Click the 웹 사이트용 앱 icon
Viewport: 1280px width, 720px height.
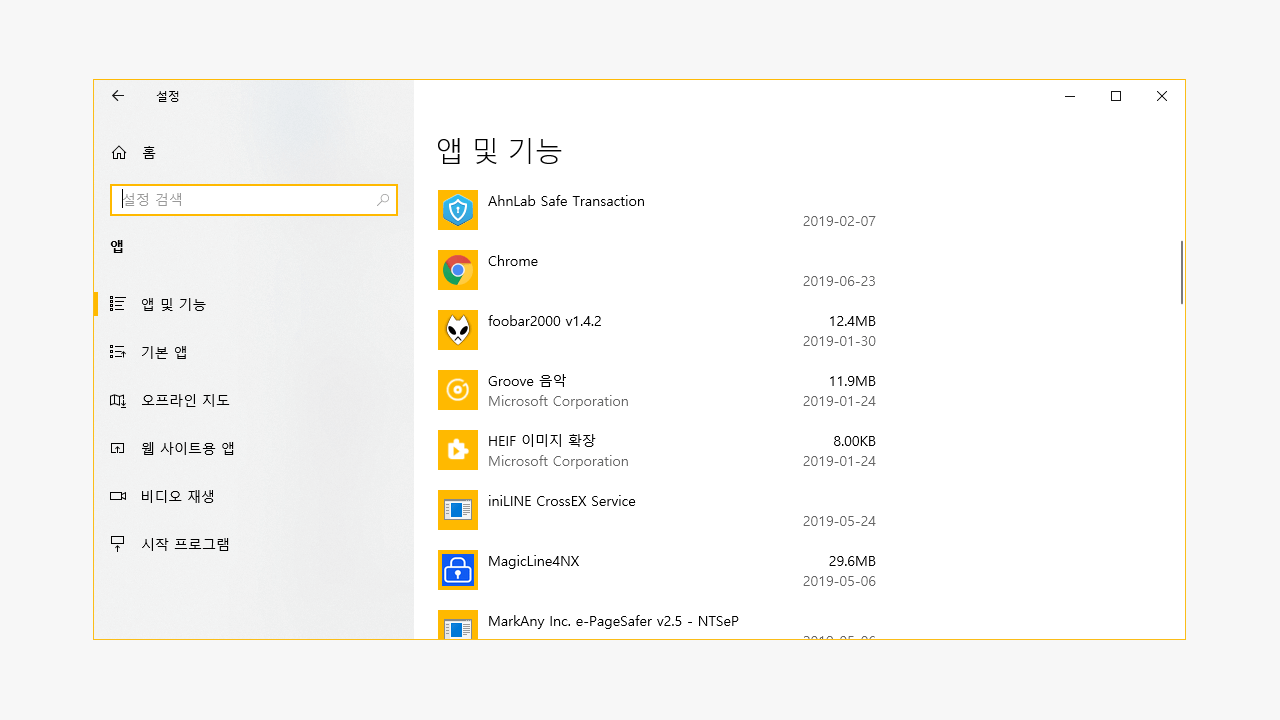tap(117, 448)
